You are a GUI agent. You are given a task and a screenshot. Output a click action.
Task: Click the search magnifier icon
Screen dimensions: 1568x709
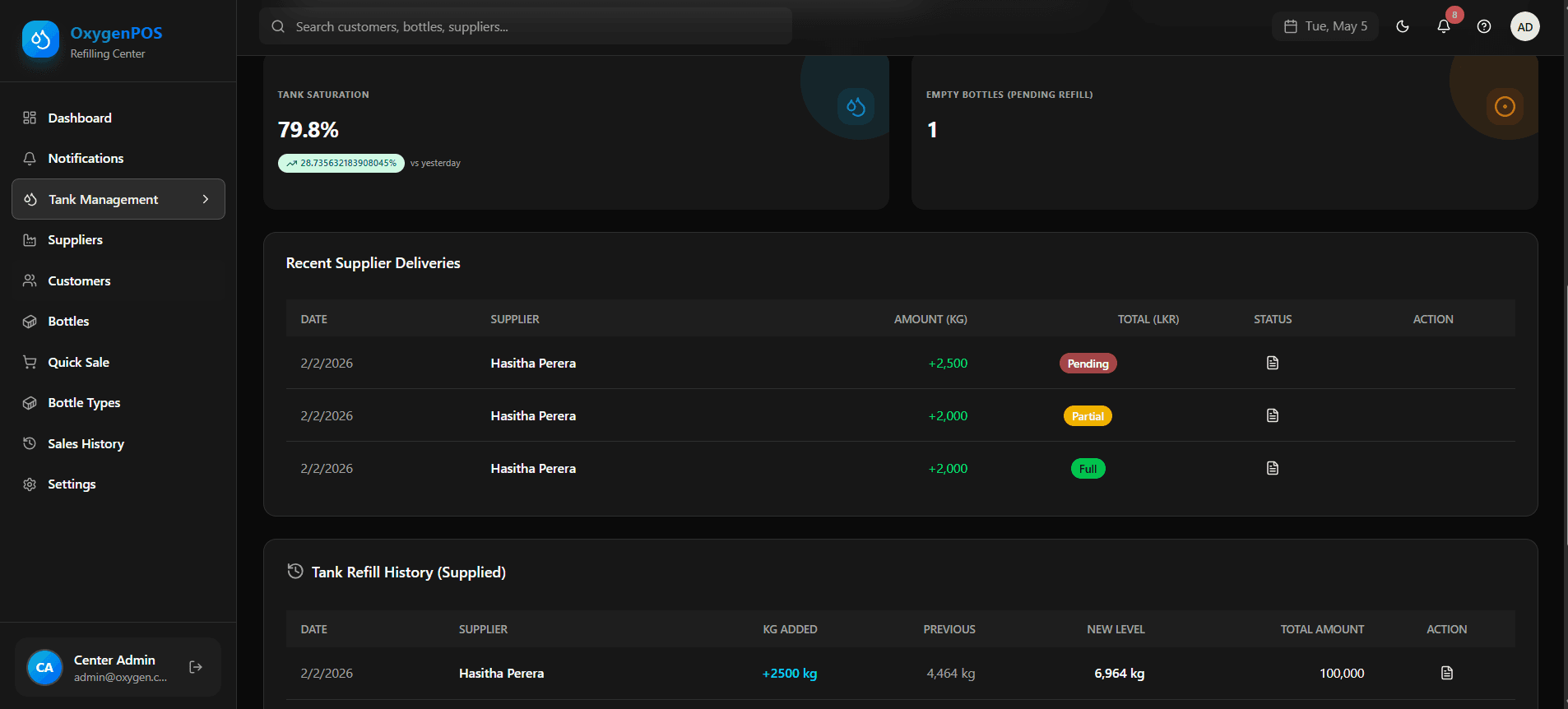[278, 26]
